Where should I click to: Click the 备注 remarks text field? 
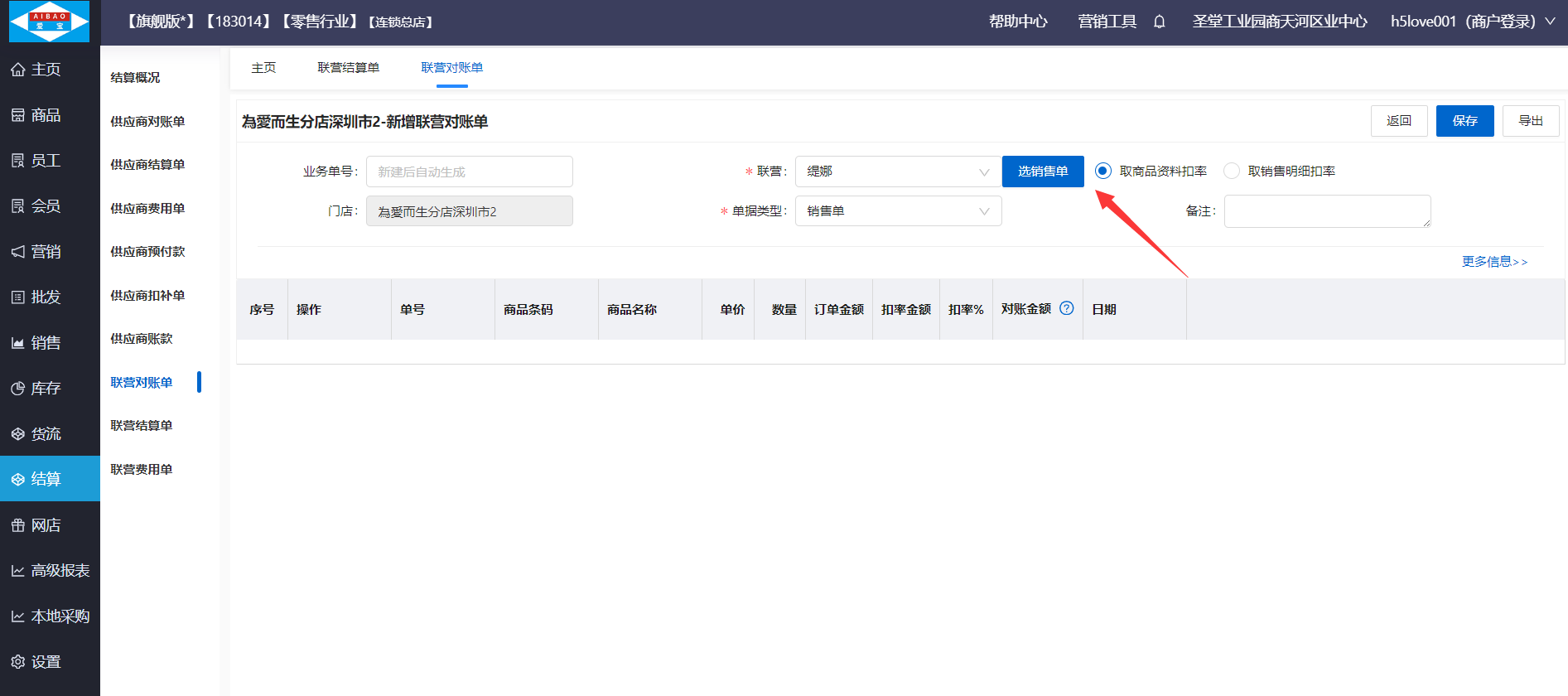click(x=1327, y=211)
